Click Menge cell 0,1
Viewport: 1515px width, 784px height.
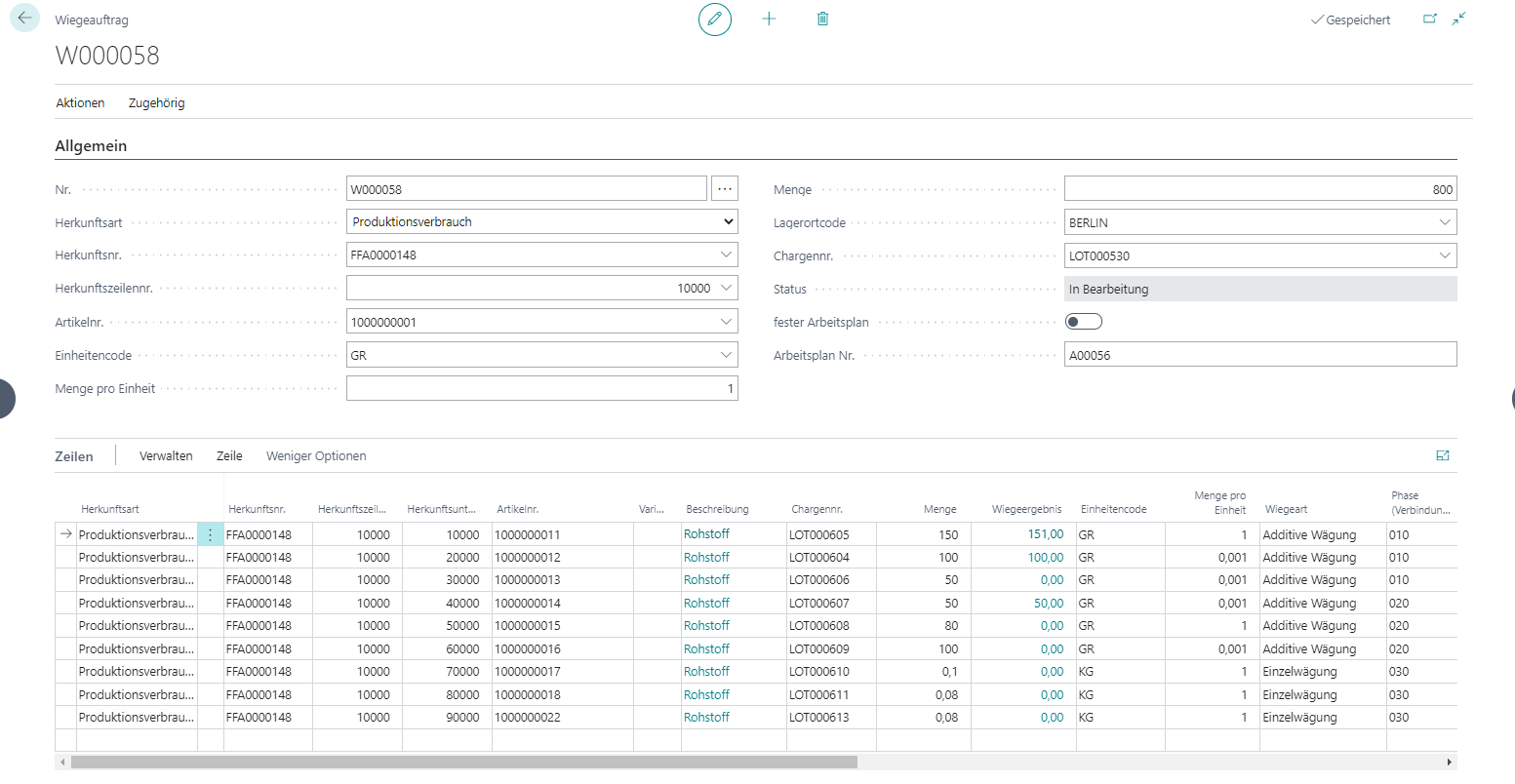tap(924, 672)
